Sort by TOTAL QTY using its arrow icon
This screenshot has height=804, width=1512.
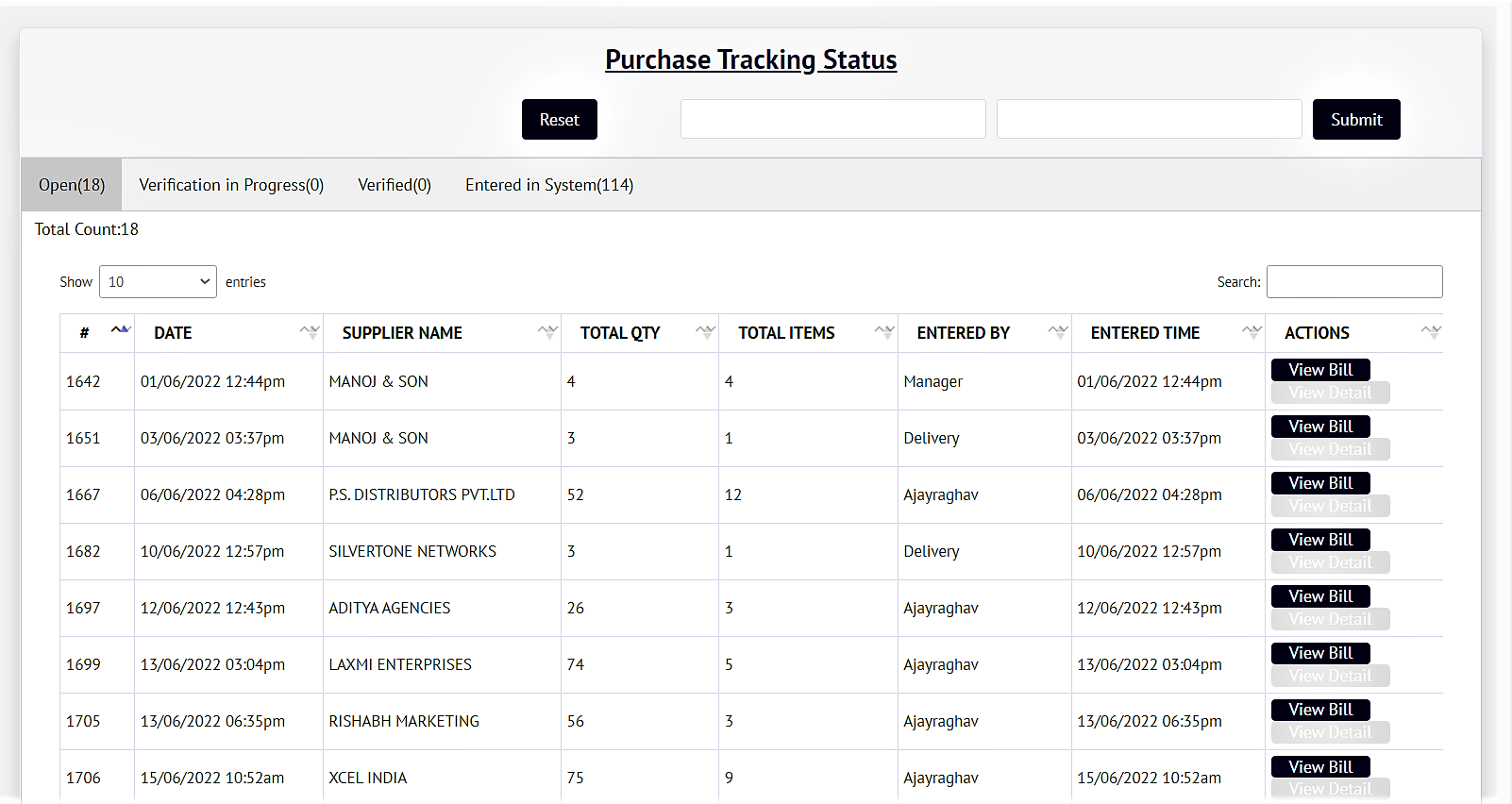pos(704,332)
